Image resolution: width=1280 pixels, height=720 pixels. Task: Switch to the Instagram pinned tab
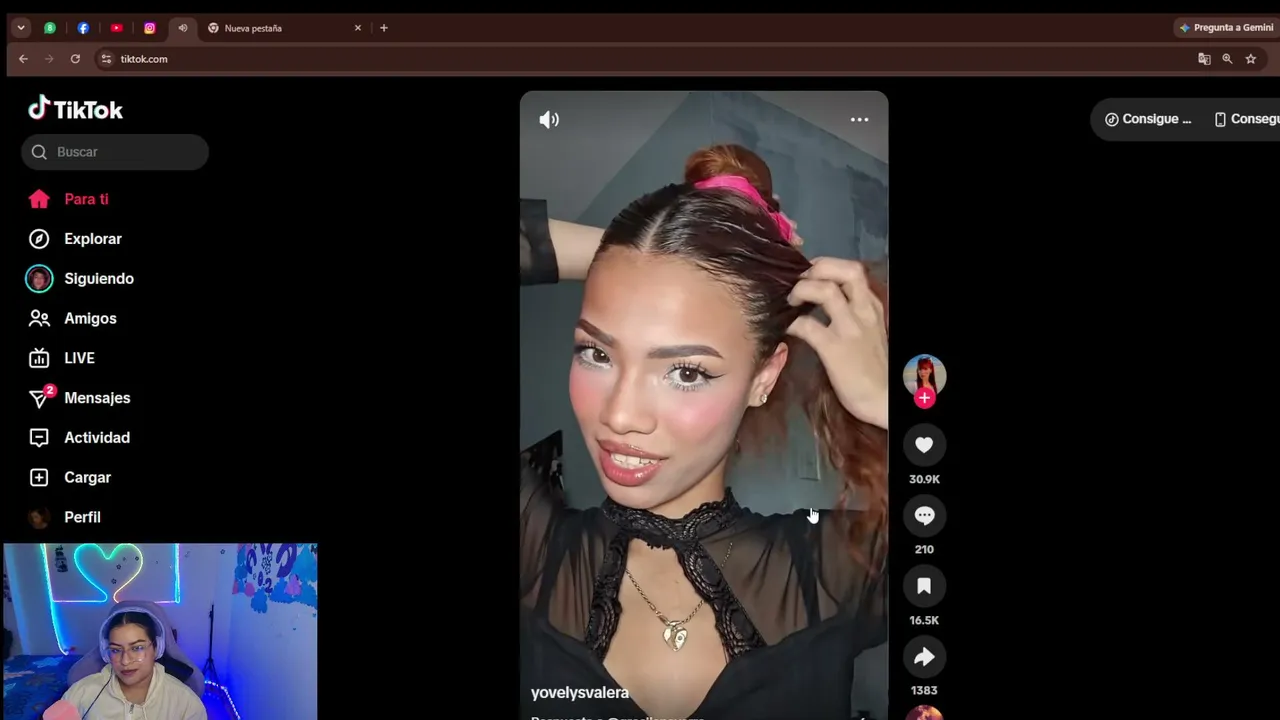[x=150, y=28]
